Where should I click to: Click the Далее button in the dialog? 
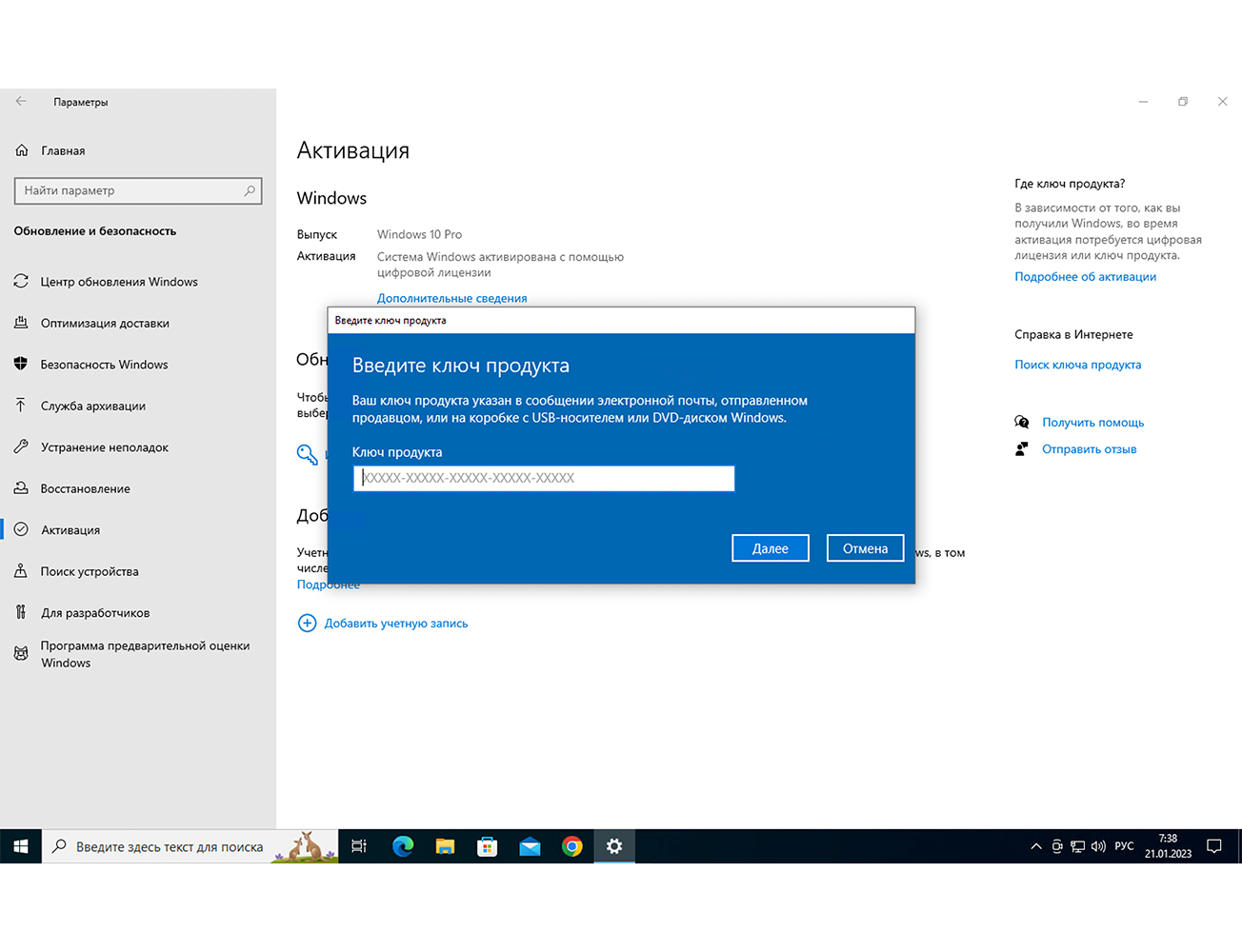[x=771, y=548]
